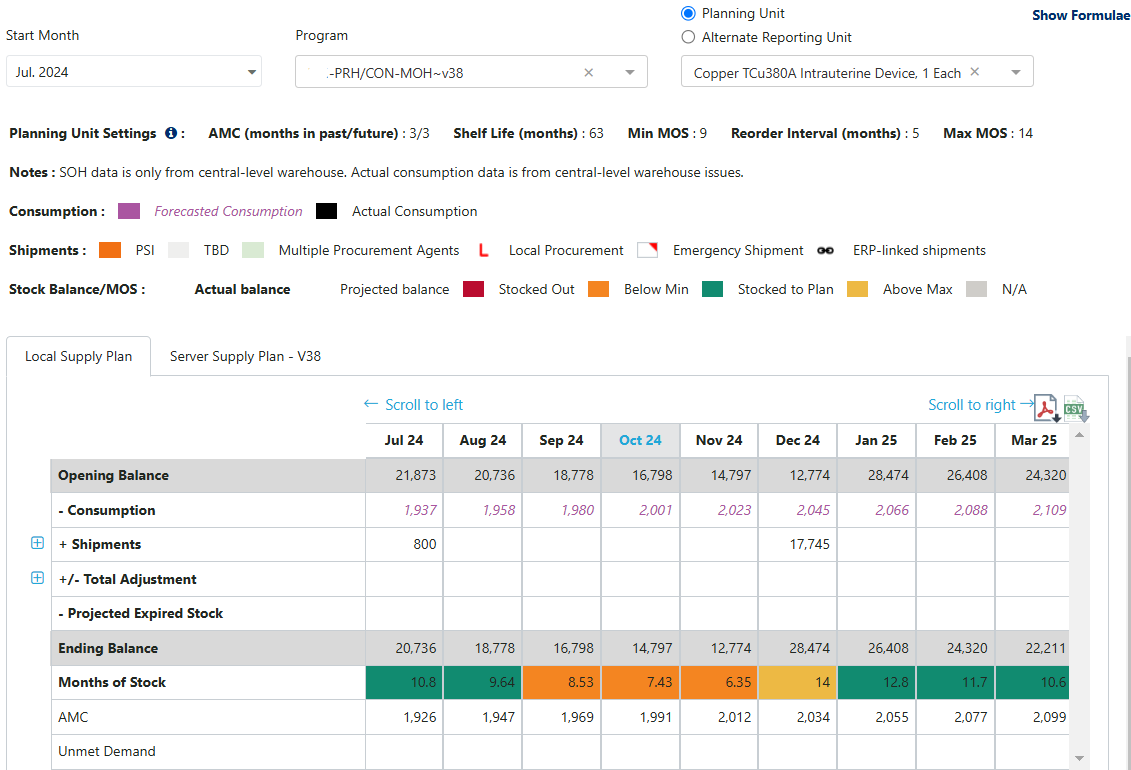Click the Stocked Out red swatch
1131x770 pixels.
tap(473, 289)
